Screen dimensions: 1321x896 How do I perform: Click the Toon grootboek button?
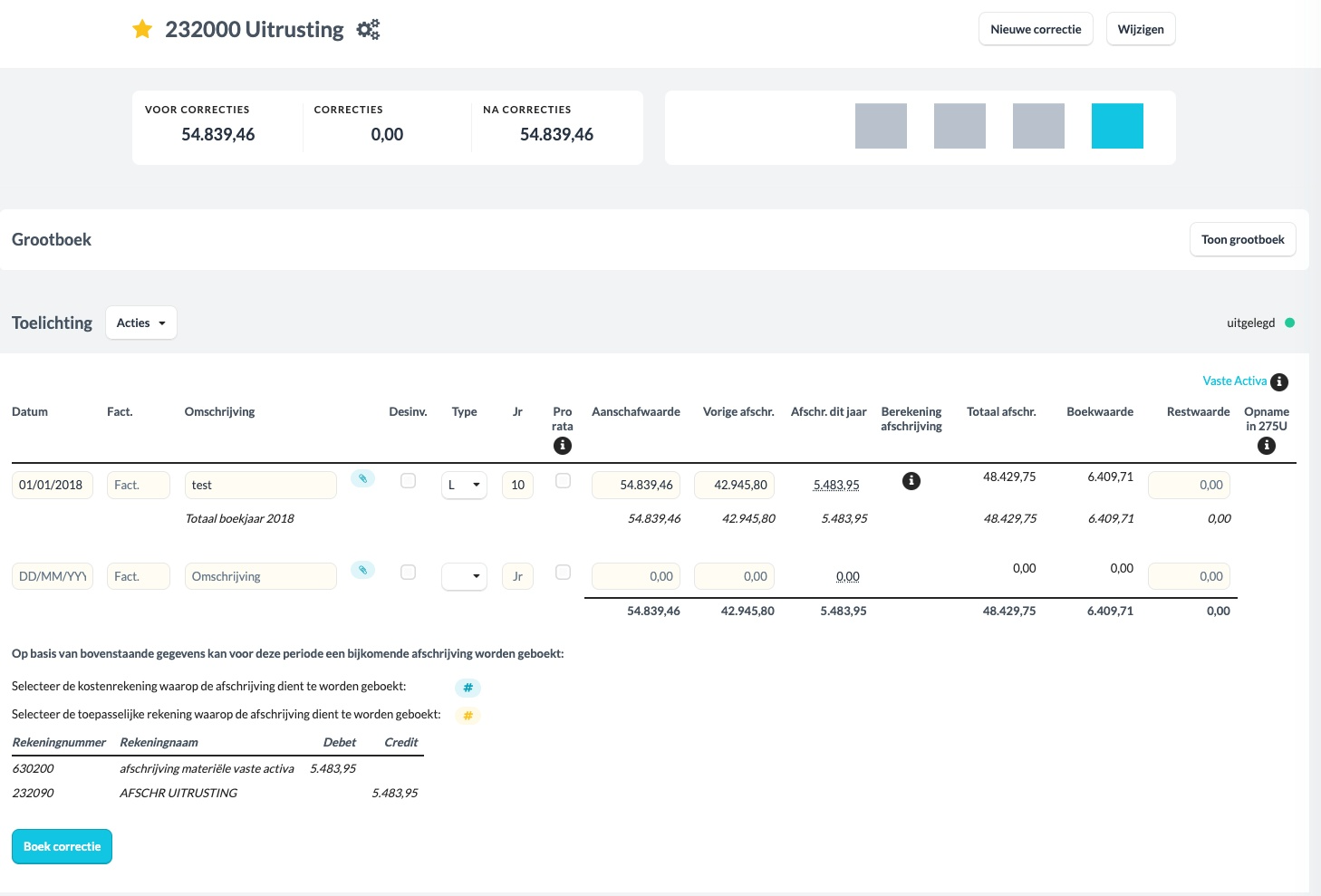coord(1243,239)
